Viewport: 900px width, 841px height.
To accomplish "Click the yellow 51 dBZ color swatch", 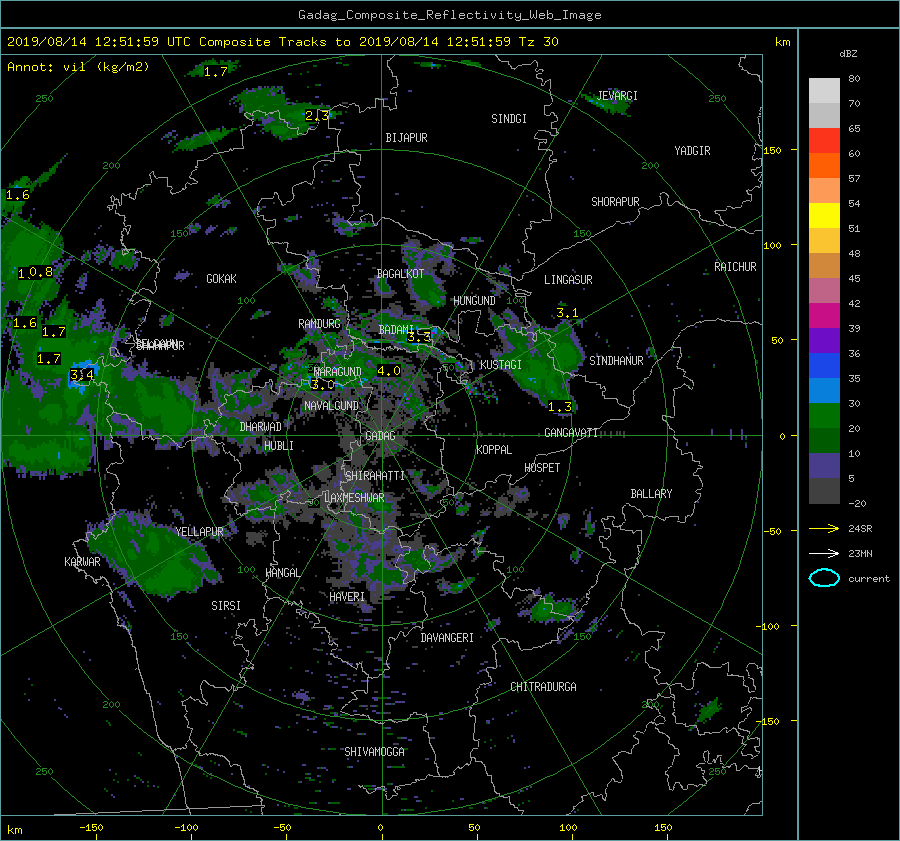I will point(824,216).
